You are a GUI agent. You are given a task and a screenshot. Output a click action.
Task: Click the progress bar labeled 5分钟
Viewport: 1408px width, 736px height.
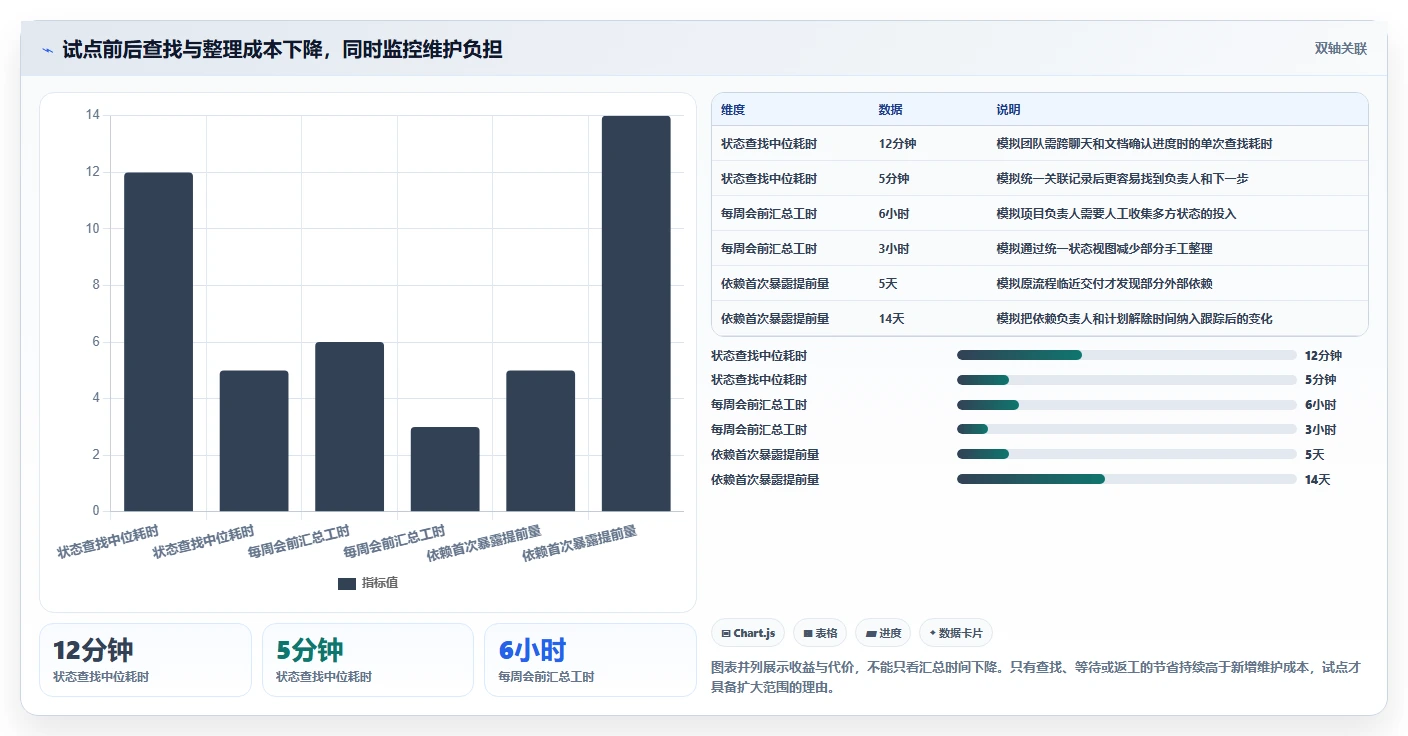tap(1127, 380)
